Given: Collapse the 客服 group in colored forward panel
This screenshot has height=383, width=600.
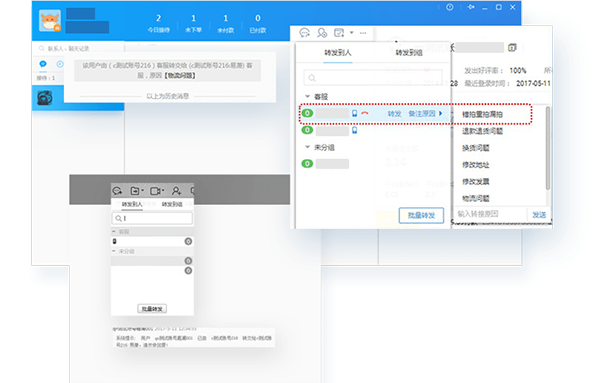Looking at the screenshot, I should [307, 96].
